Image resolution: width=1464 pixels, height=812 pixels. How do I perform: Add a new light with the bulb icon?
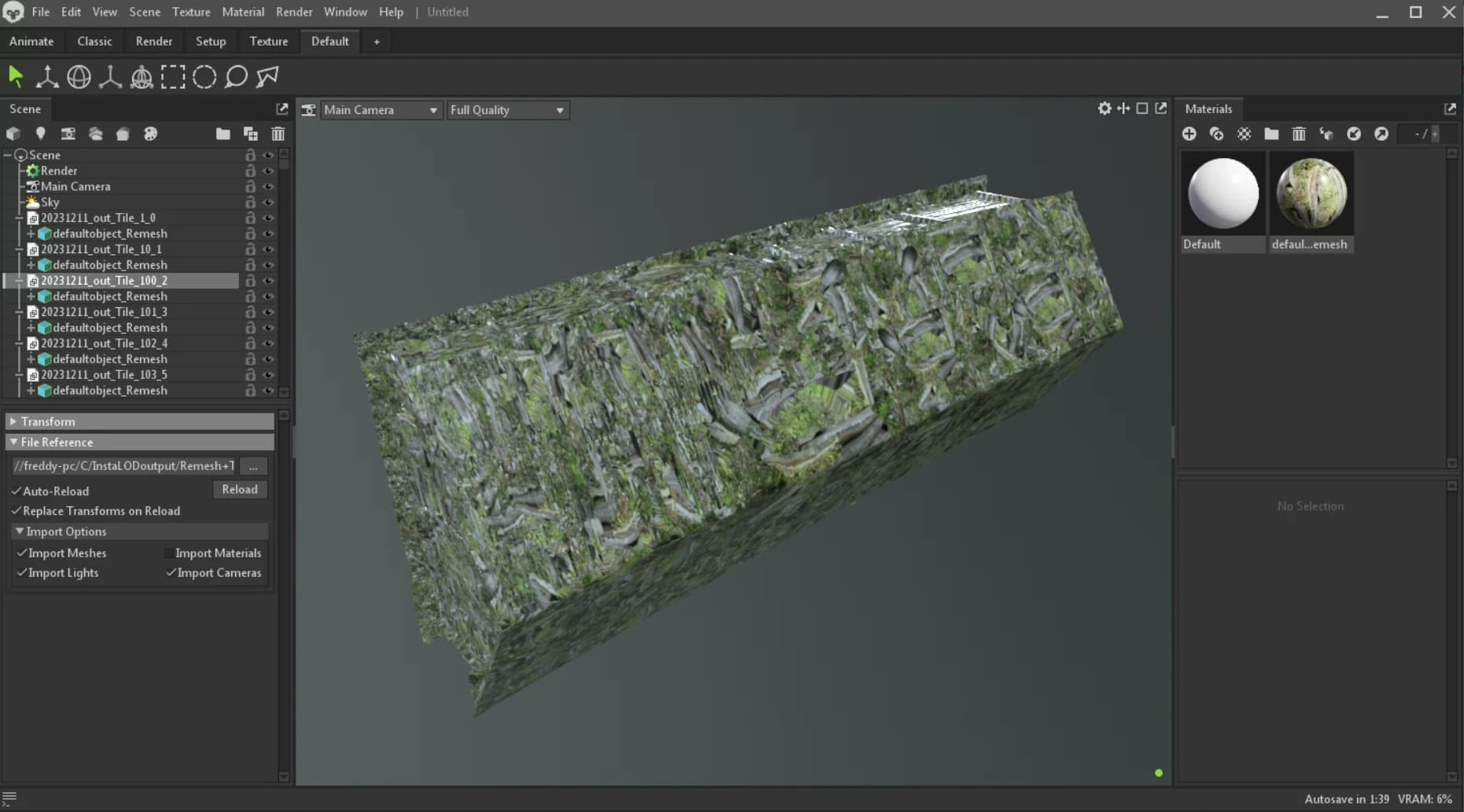coord(41,134)
